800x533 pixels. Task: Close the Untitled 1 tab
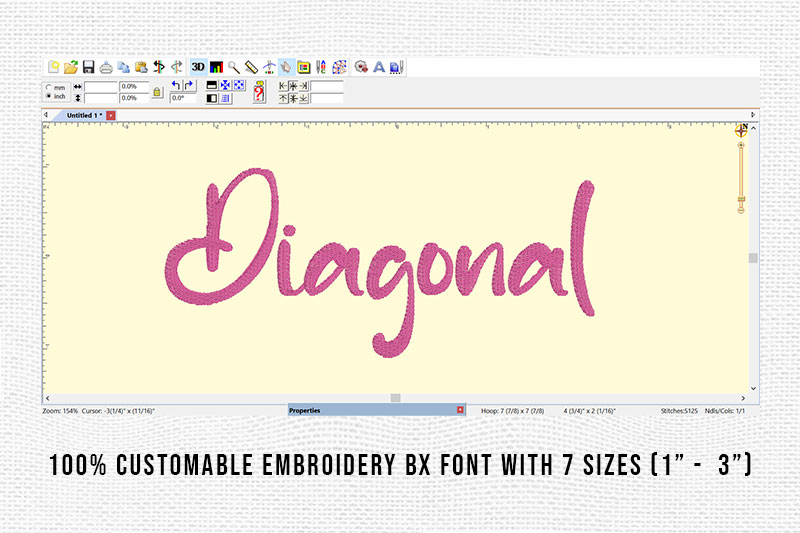pos(111,115)
